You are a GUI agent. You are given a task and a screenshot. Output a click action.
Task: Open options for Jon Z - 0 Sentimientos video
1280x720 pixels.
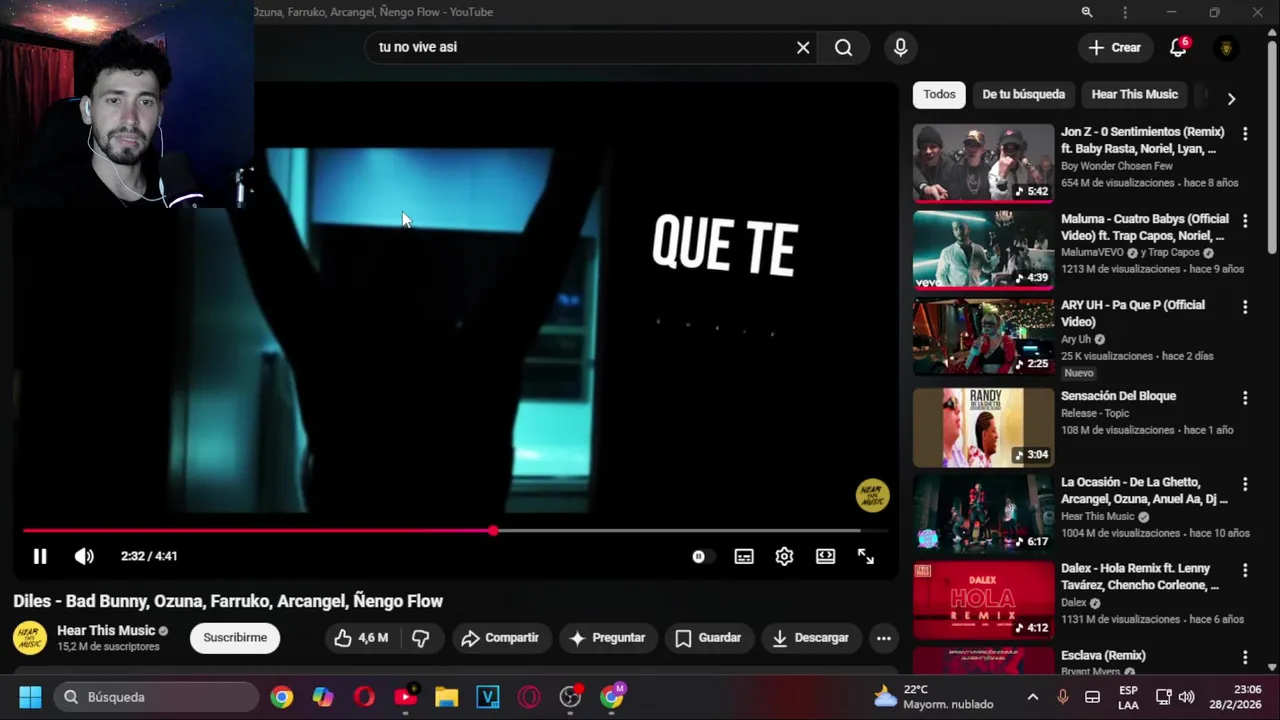[1245, 133]
